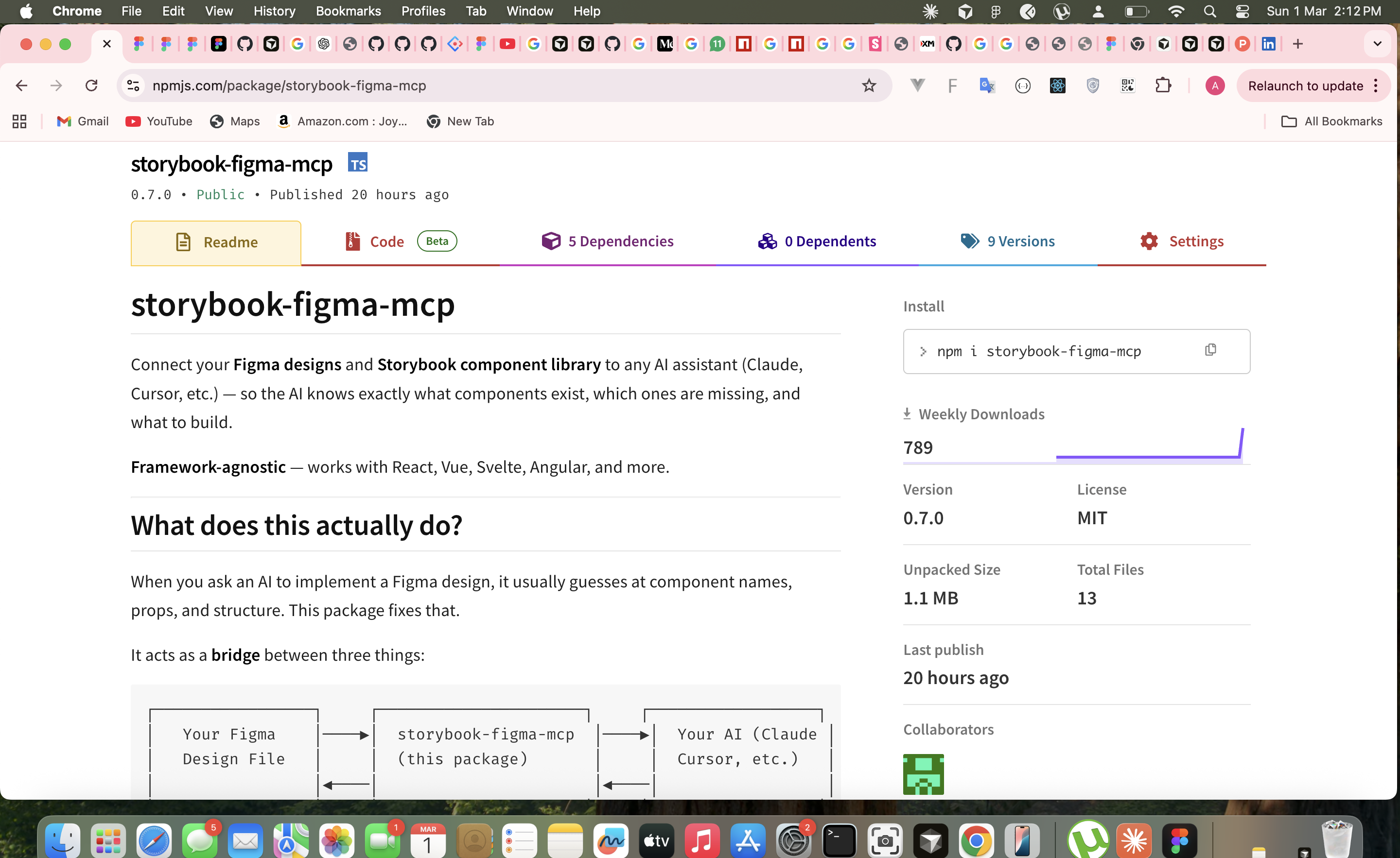Image resolution: width=1400 pixels, height=858 pixels.
Task: Click the Public link under the package title
Action: [x=221, y=194]
